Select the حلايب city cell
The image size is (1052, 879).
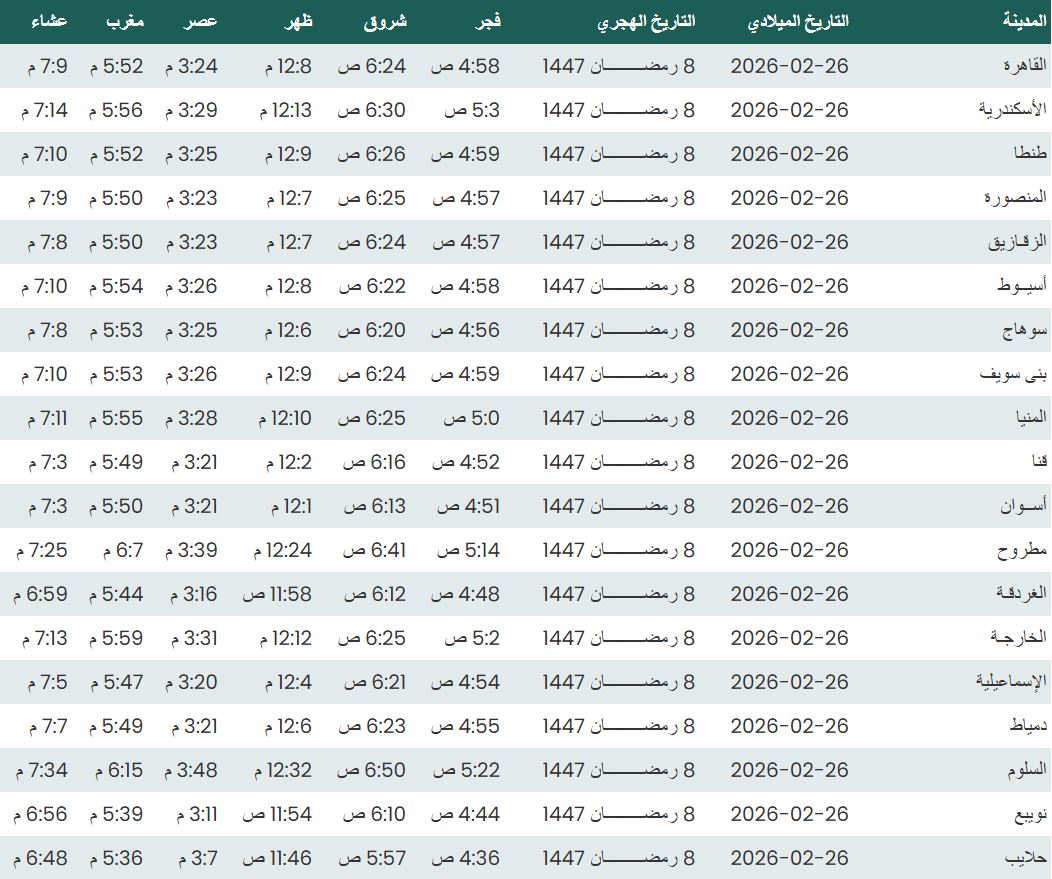coord(1026,858)
